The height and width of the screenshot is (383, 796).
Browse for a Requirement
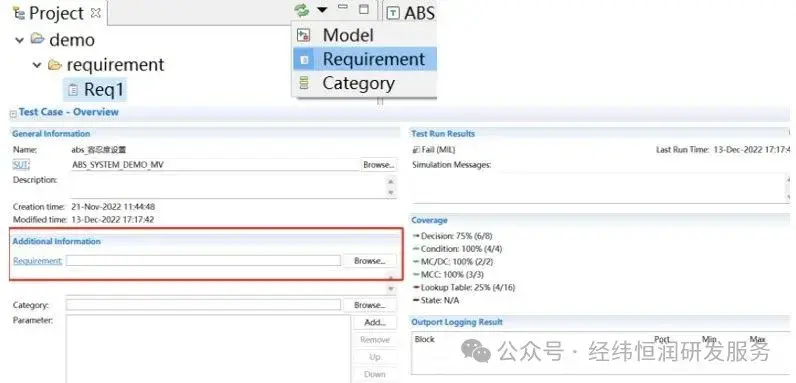click(x=370, y=261)
